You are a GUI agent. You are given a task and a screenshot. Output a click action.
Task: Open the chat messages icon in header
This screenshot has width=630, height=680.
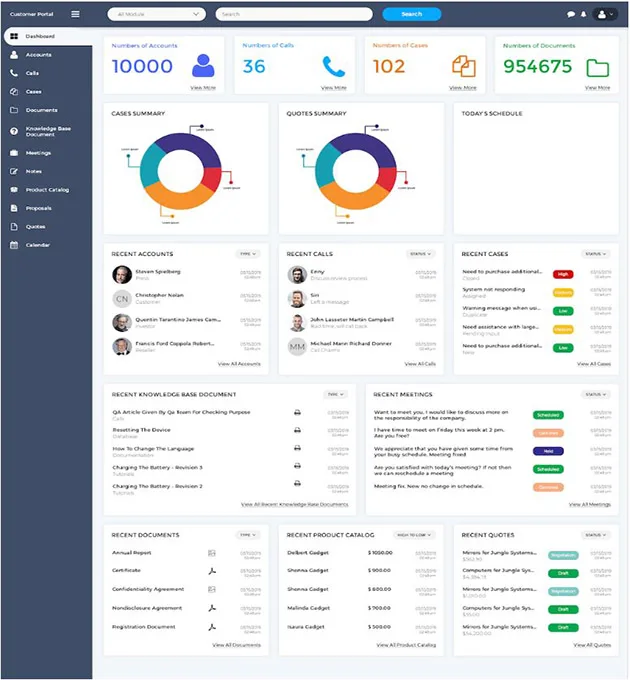[571, 14]
